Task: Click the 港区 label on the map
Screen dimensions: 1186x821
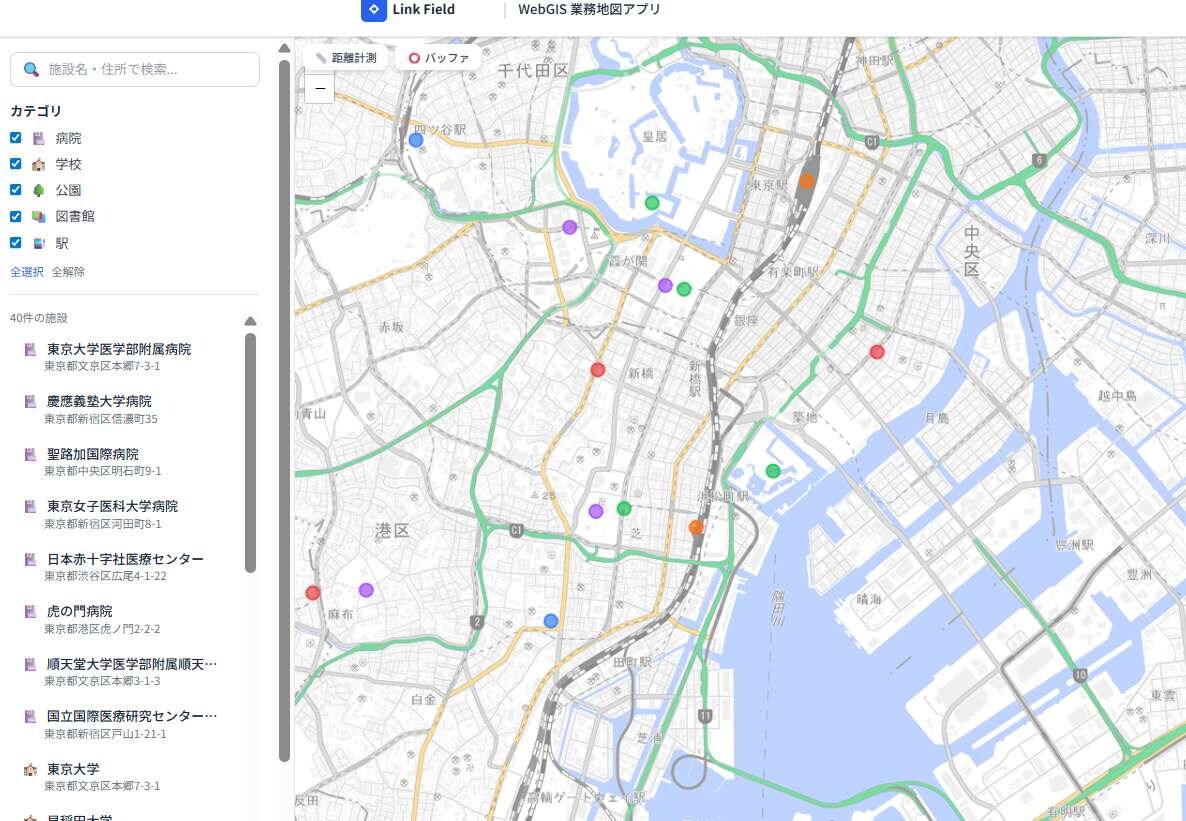Action: (x=392, y=531)
